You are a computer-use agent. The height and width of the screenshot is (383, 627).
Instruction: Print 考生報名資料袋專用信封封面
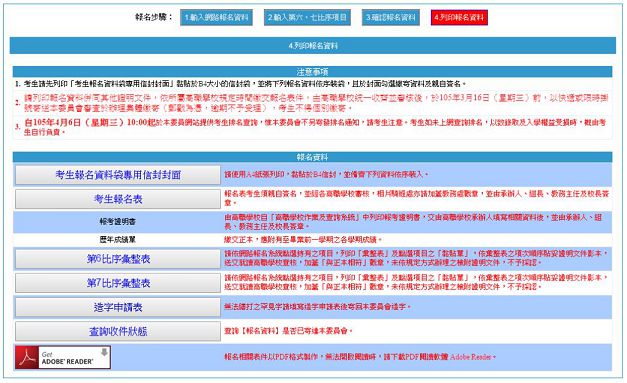[118, 175]
